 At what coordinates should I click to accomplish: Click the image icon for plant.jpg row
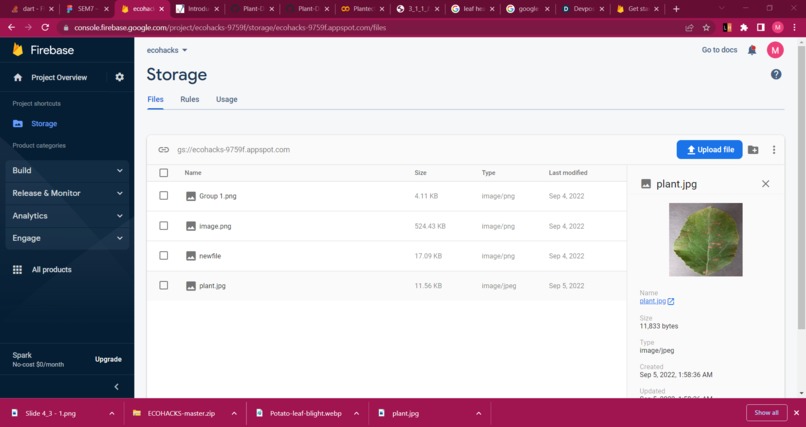pos(191,286)
